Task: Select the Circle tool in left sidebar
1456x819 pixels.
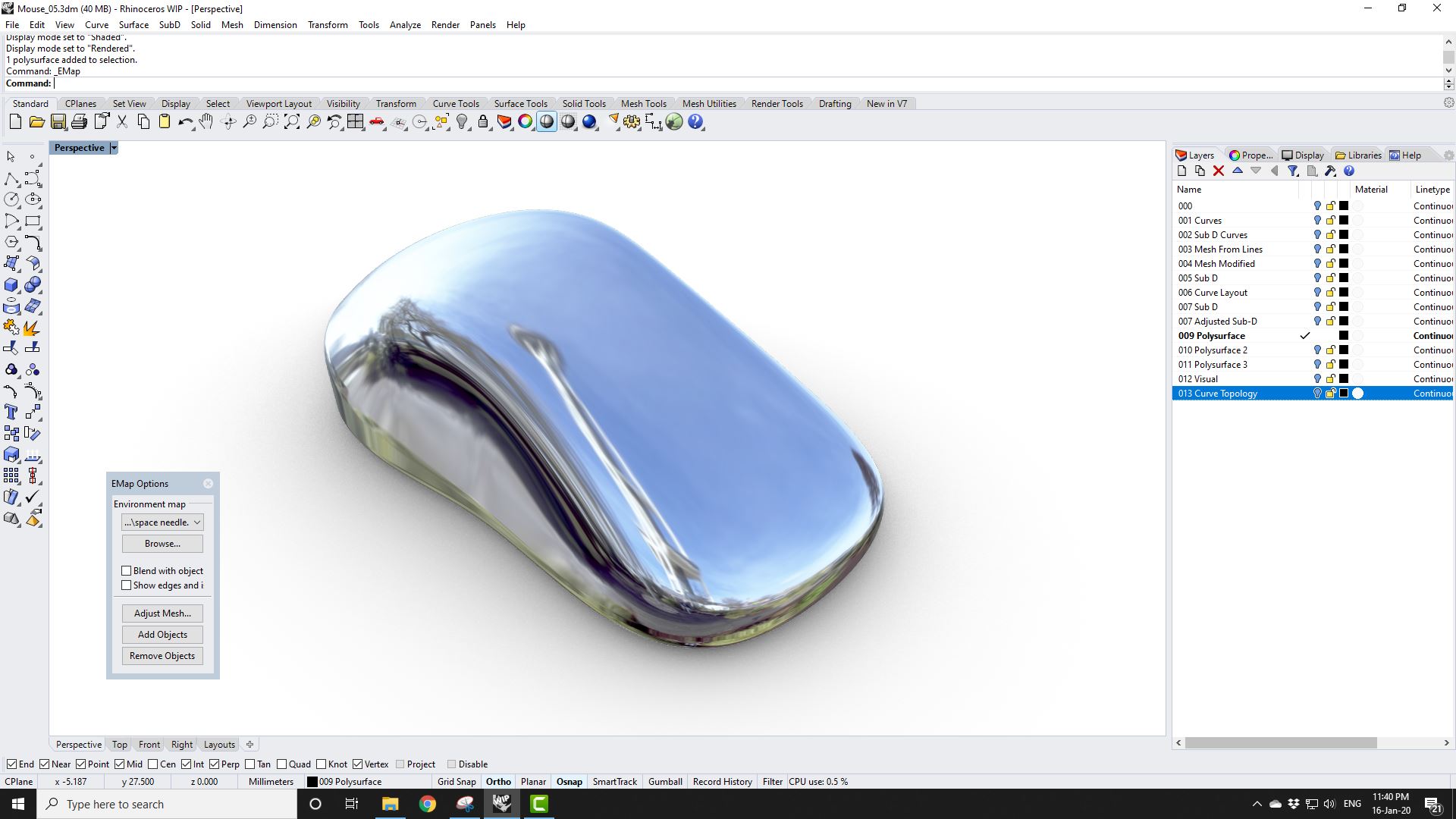Action: [11, 199]
